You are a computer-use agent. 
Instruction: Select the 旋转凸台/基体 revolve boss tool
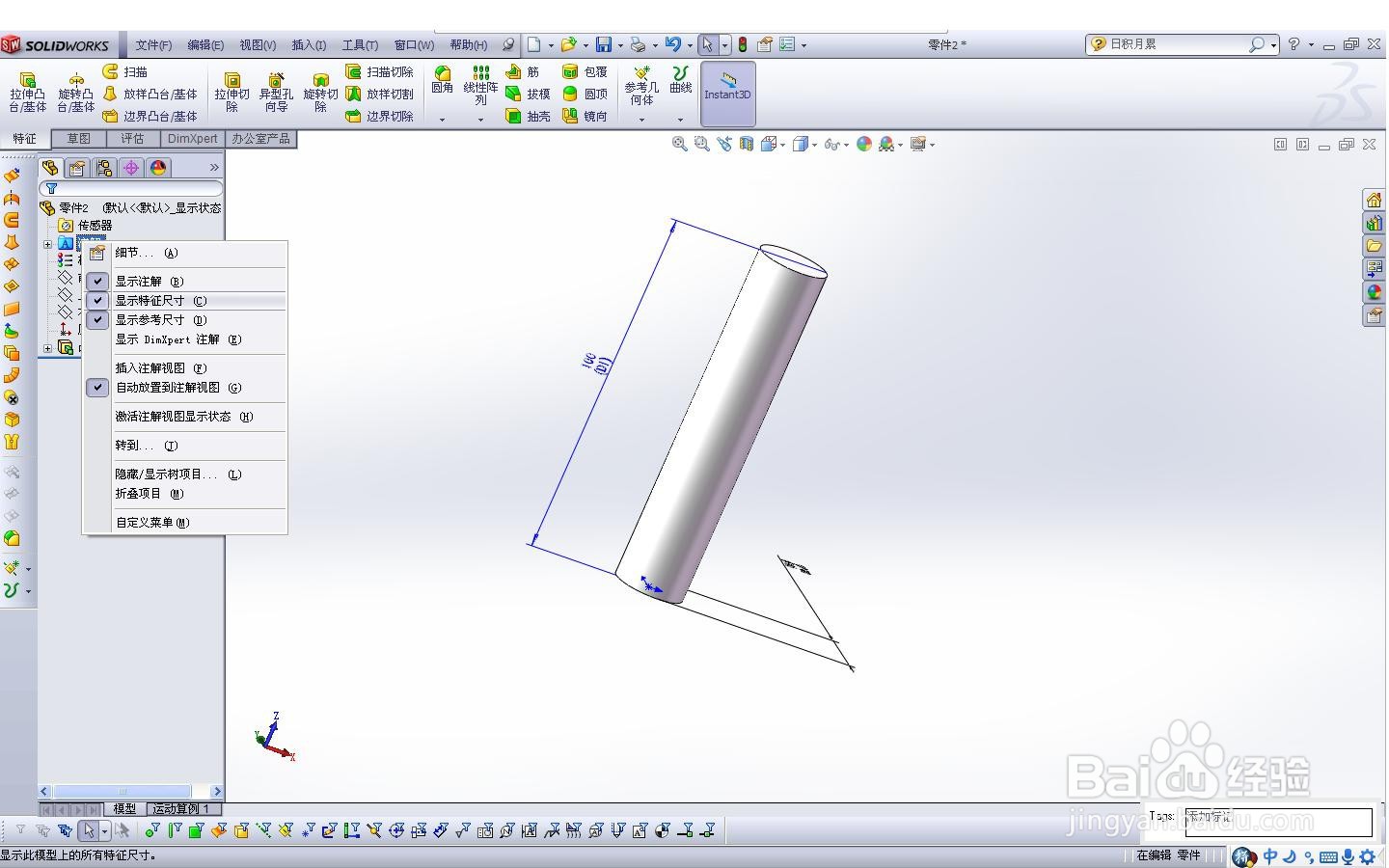tap(75, 93)
